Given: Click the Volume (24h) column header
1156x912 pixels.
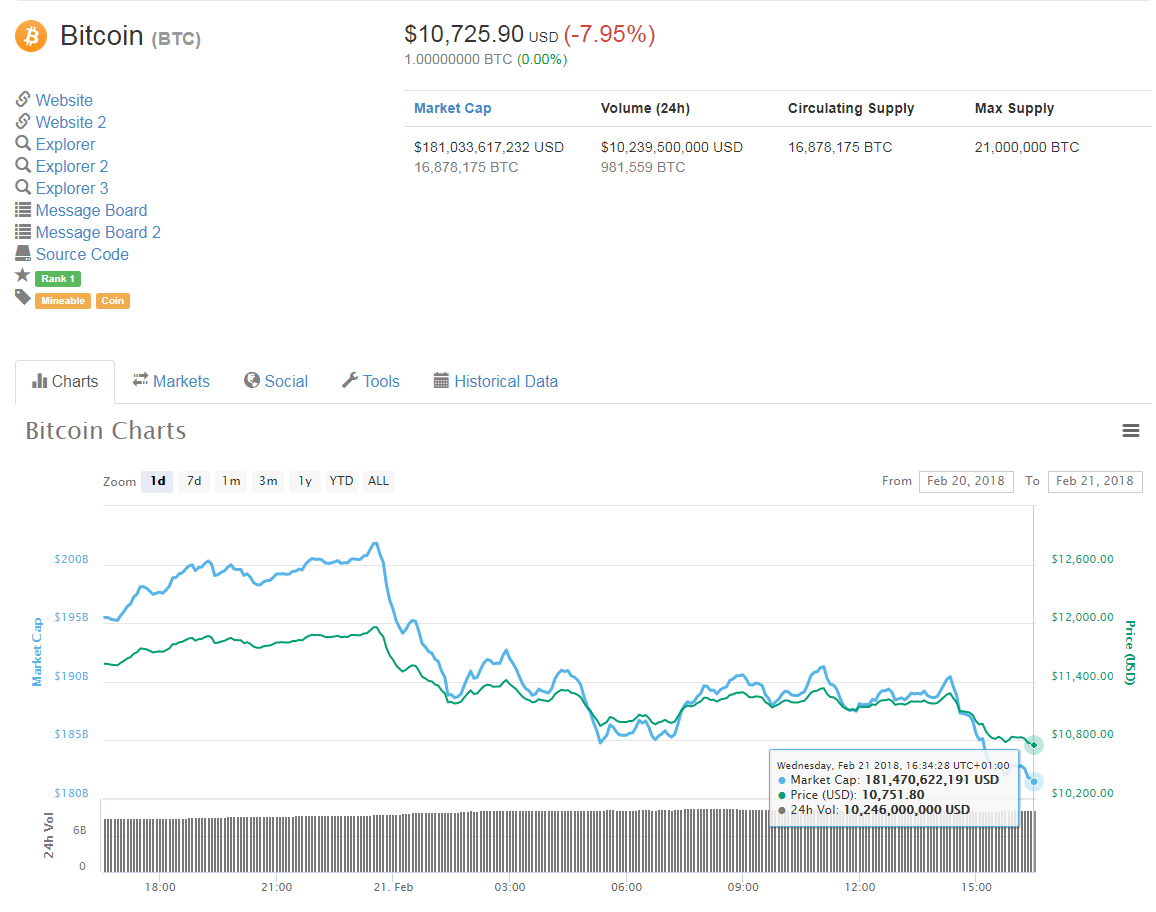Looking at the screenshot, I should click(x=645, y=108).
